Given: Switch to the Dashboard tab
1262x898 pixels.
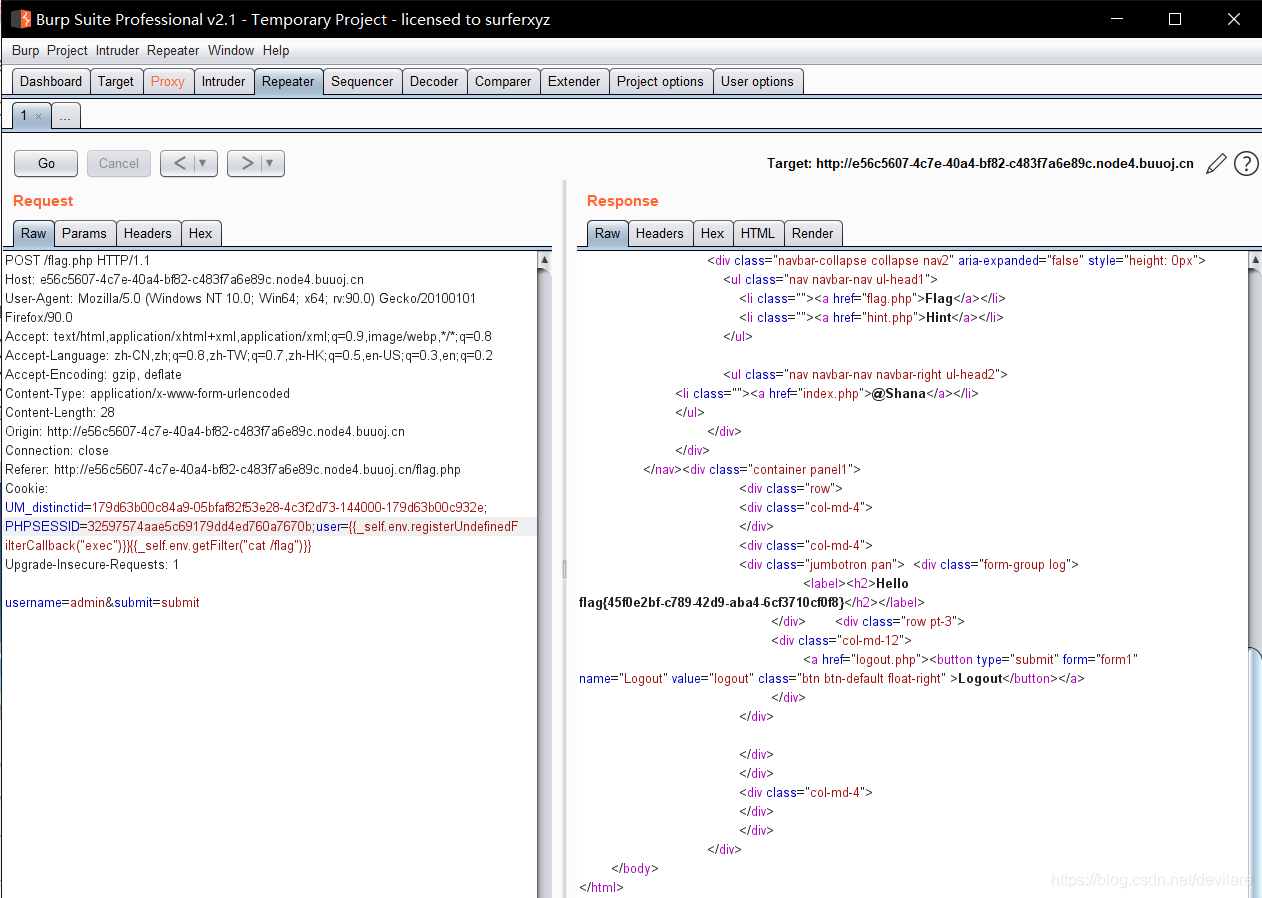Looking at the screenshot, I should pyautogui.click(x=51, y=82).
